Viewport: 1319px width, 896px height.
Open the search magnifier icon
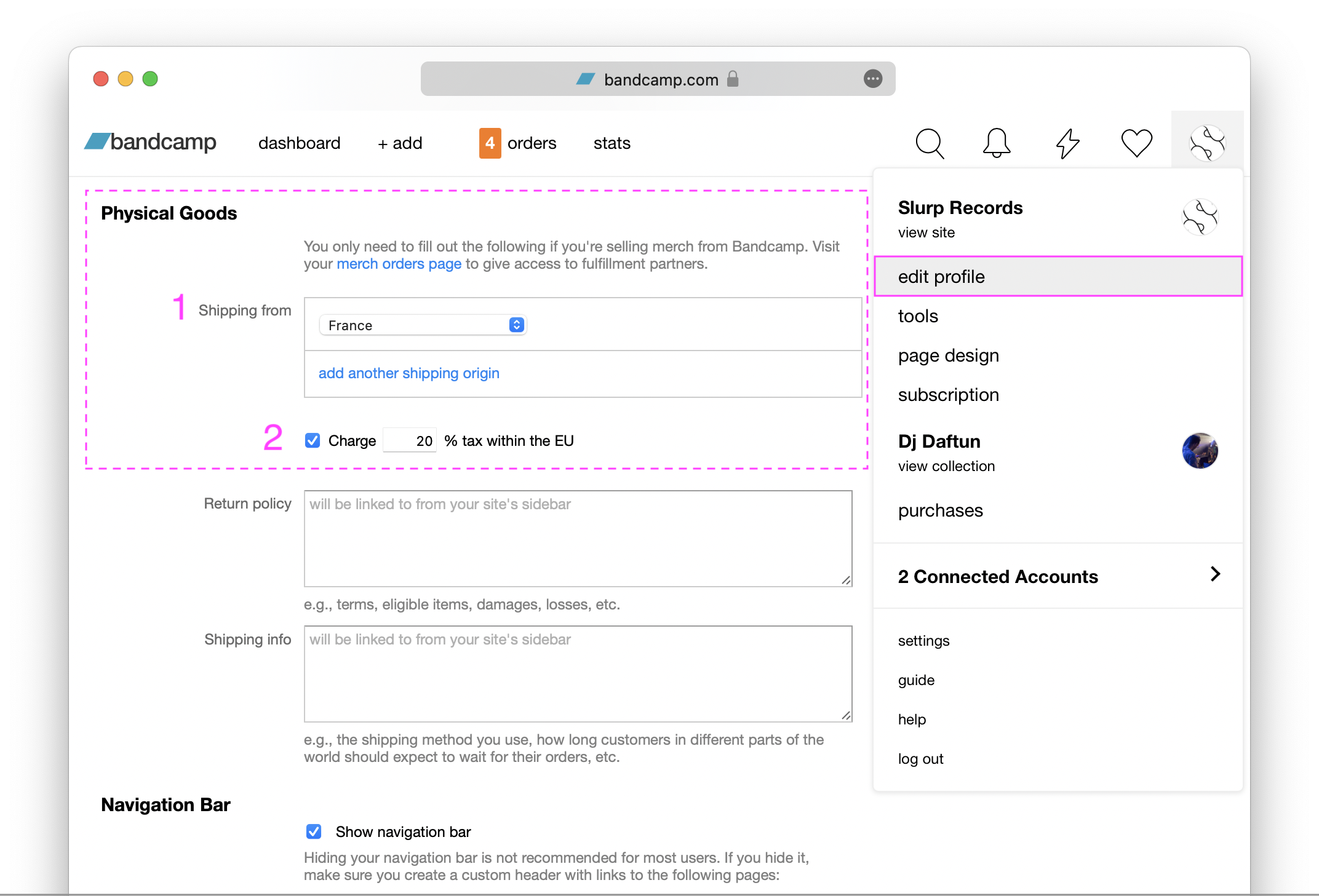pos(929,143)
